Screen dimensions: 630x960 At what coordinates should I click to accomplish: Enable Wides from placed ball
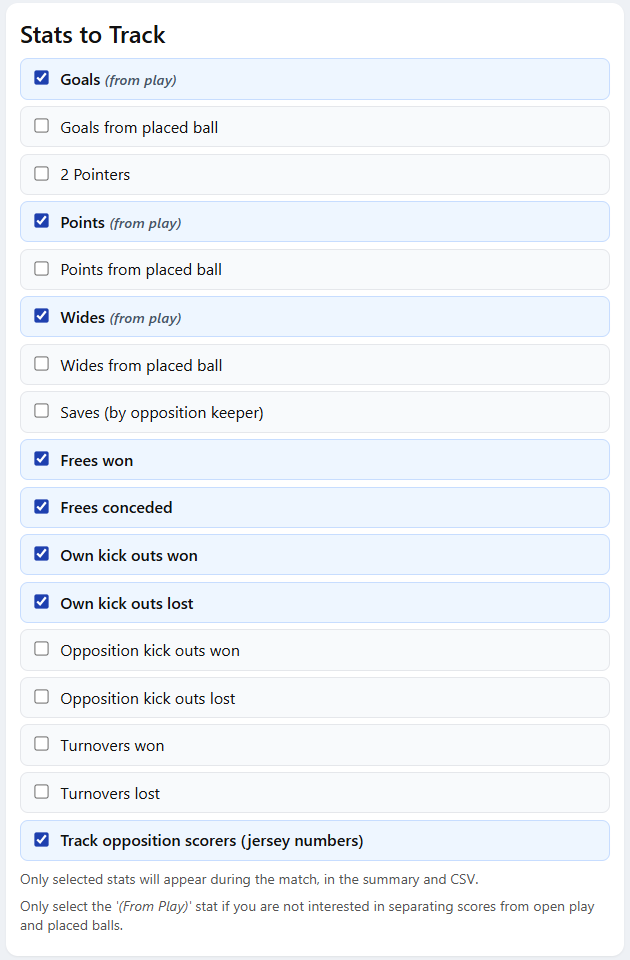point(41,364)
